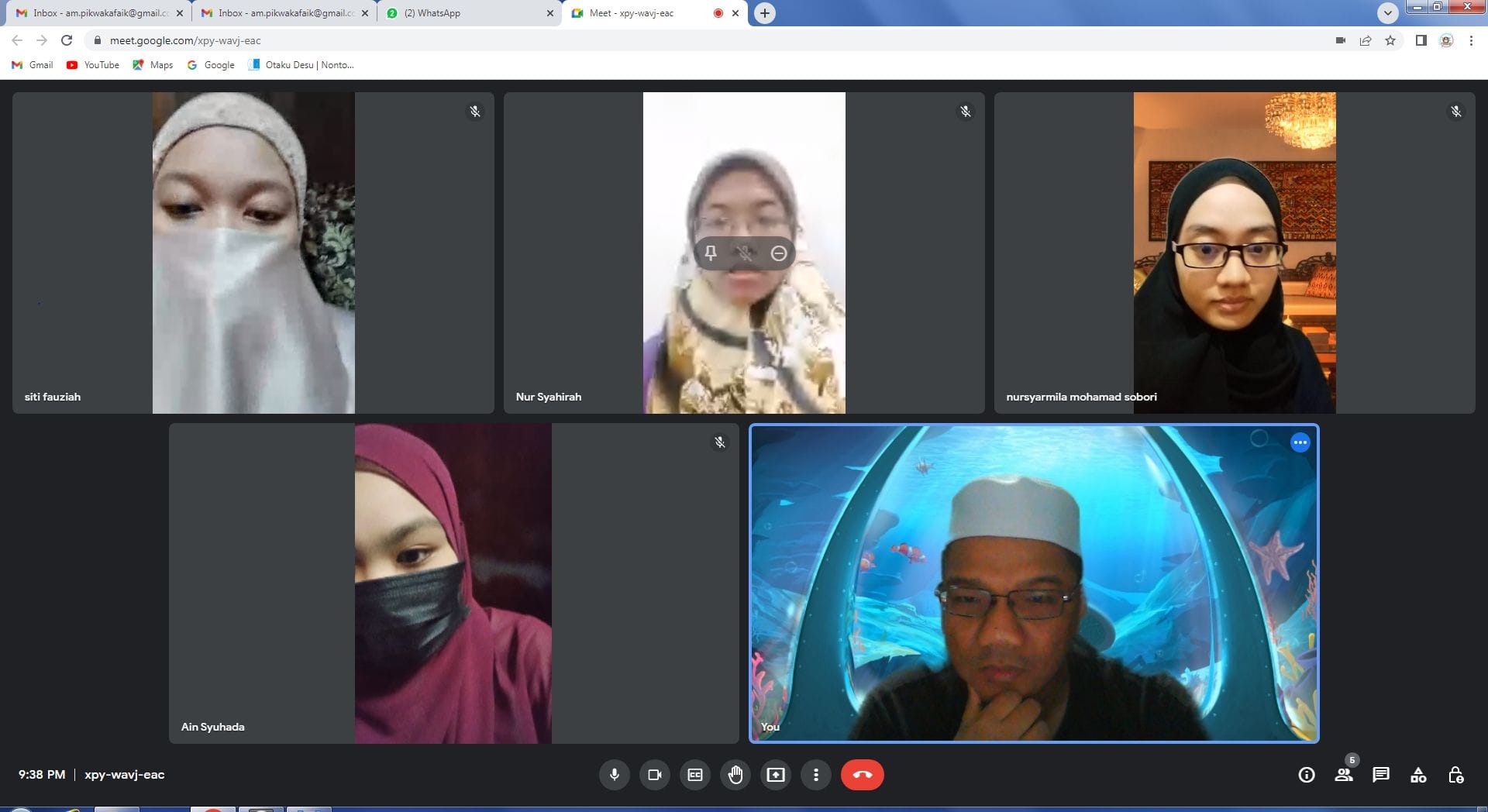
Task: Open host controls lock icon
Action: click(x=1455, y=775)
